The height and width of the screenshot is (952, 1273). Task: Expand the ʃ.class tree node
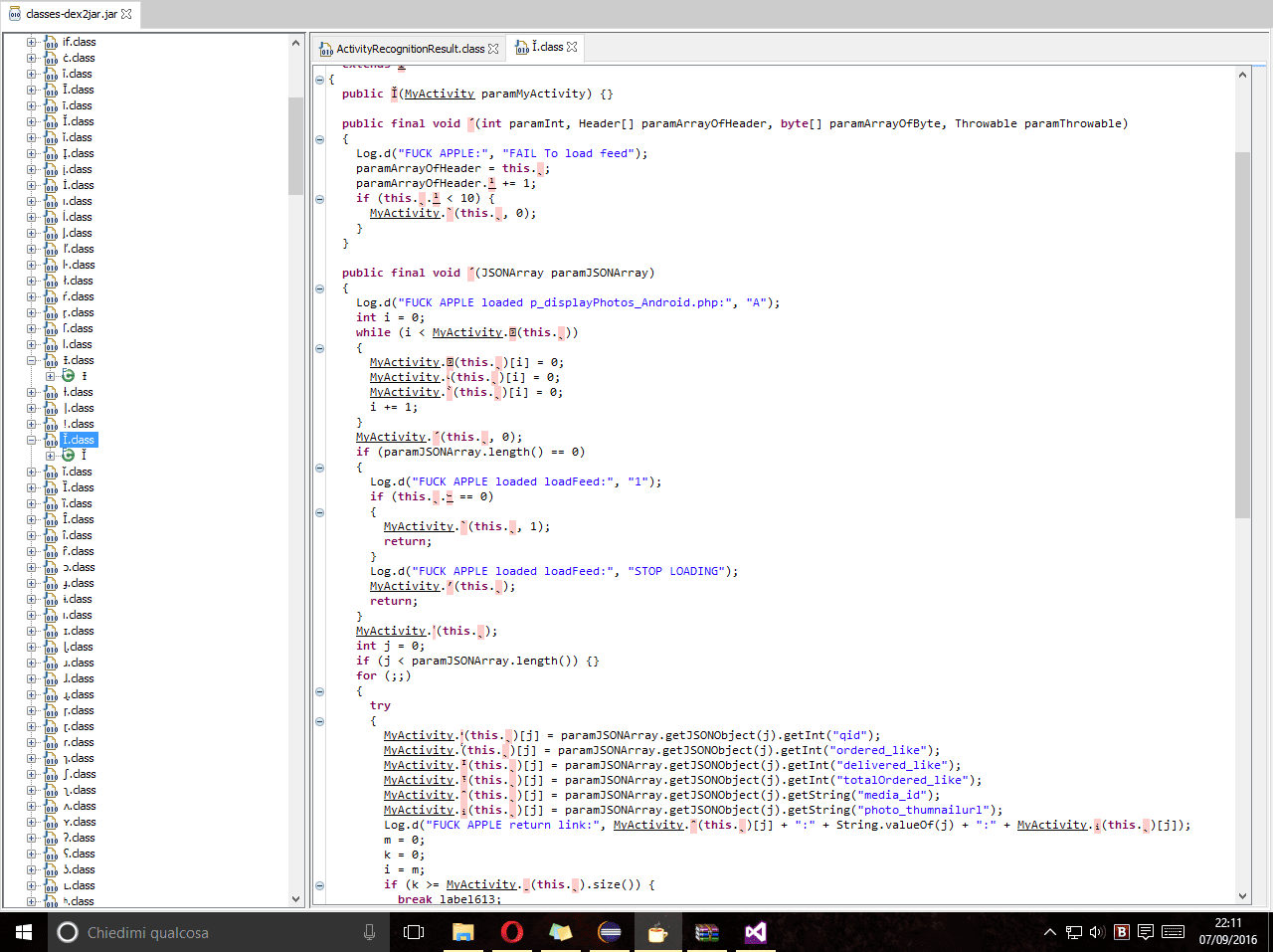coord(31,774)
